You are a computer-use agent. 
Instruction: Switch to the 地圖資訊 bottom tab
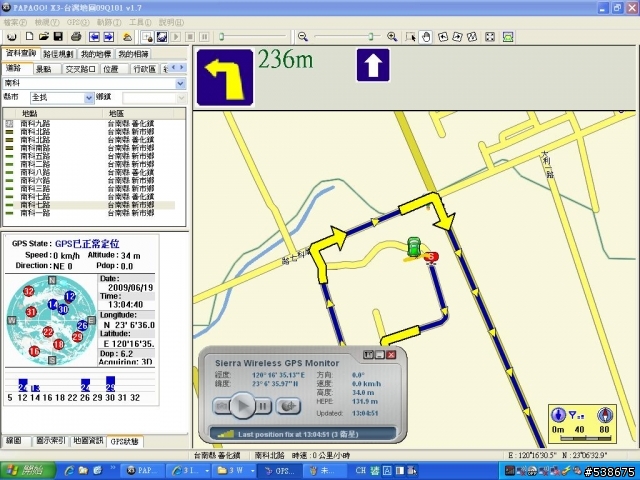[88, 441]
